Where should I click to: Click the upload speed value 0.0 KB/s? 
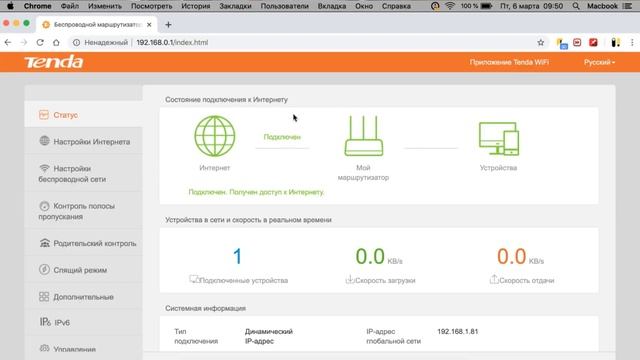[x=520, y=257]
